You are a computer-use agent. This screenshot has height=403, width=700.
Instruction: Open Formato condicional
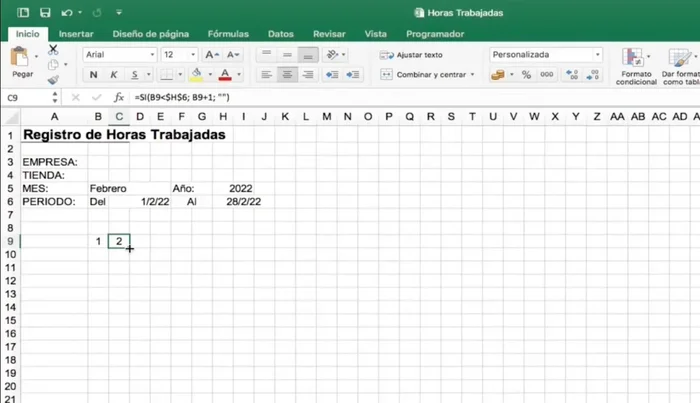coord(636,66)
